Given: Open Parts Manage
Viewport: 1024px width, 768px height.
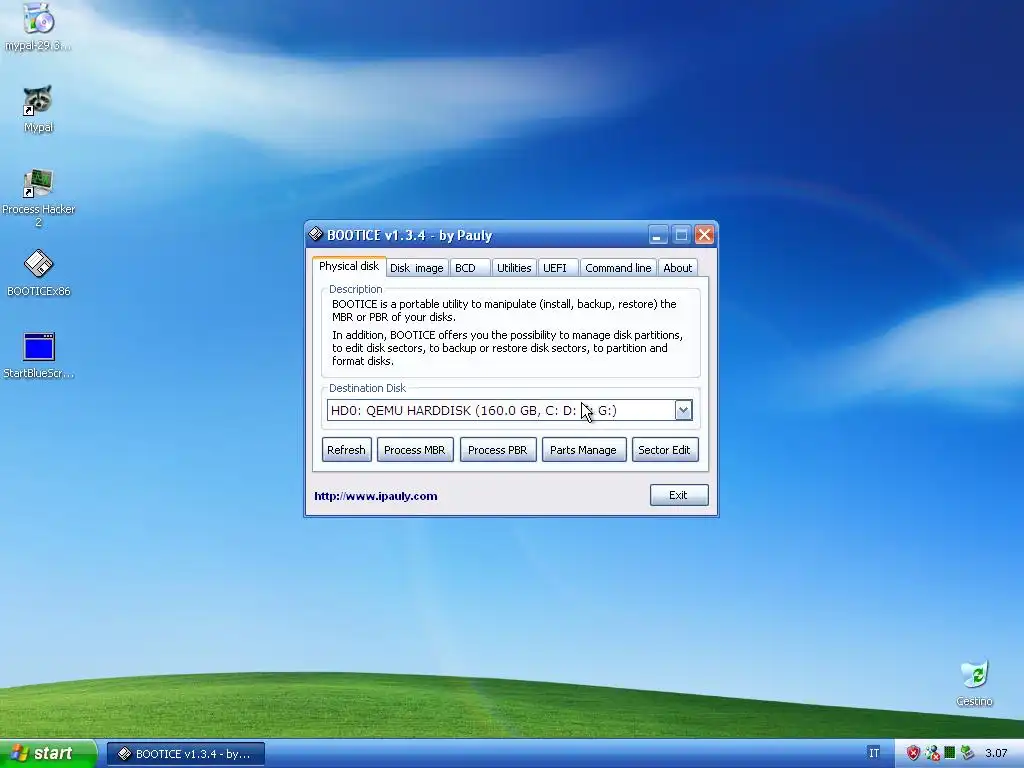Looking at the screenshot, I should (584, 450).
